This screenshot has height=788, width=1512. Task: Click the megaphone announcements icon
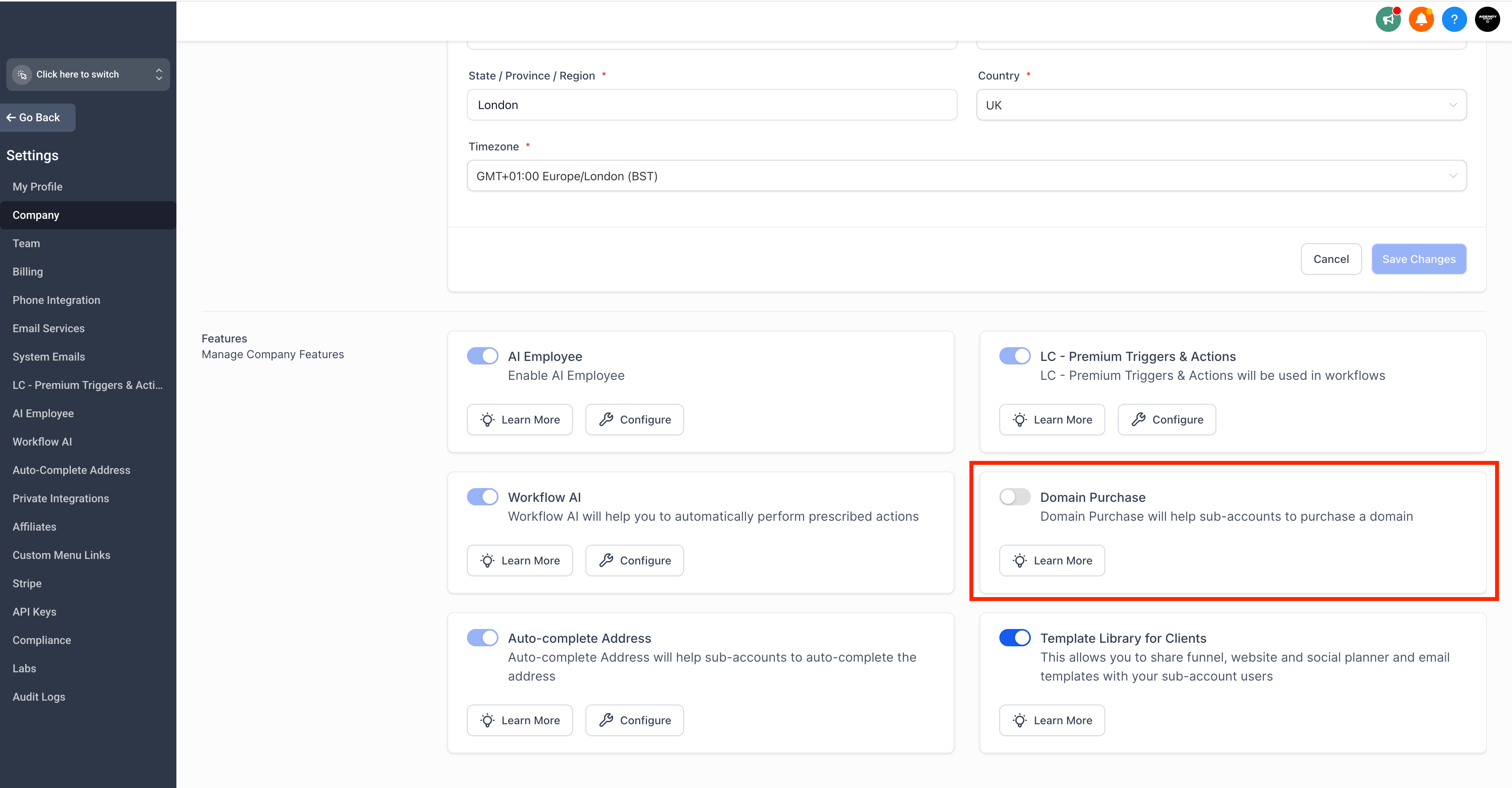[1388, 19]
